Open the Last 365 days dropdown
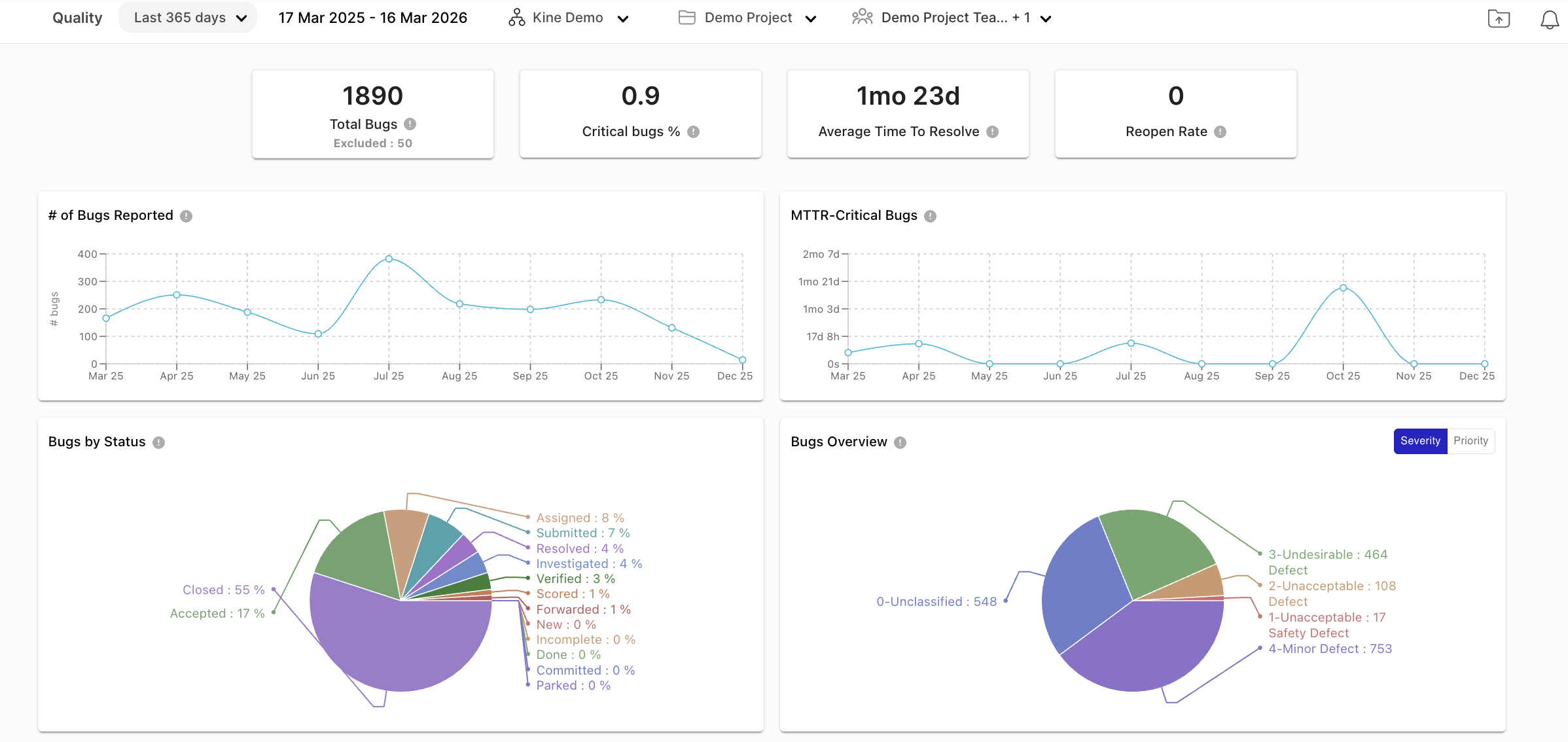Screen dimensions: 1568x742 (x=188, y=17)
